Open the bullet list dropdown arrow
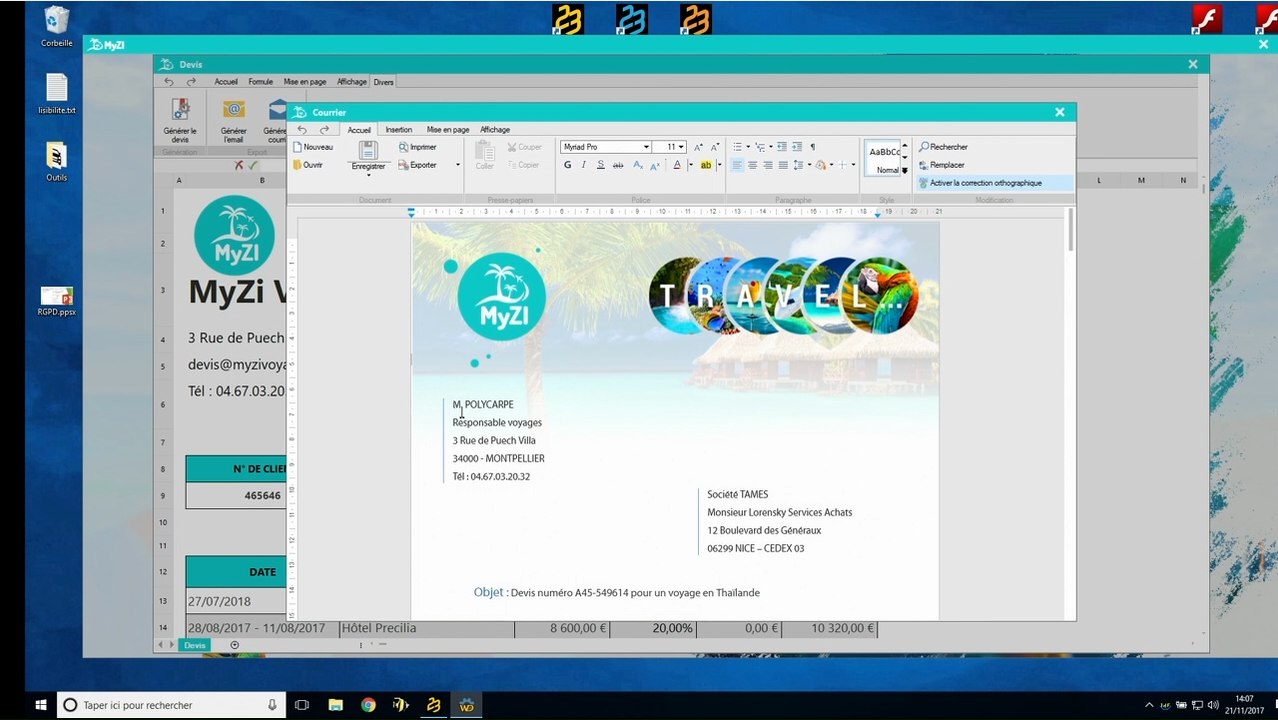Image resolution: width=1278 pixels, height=720 pixels. click(746, 147)
